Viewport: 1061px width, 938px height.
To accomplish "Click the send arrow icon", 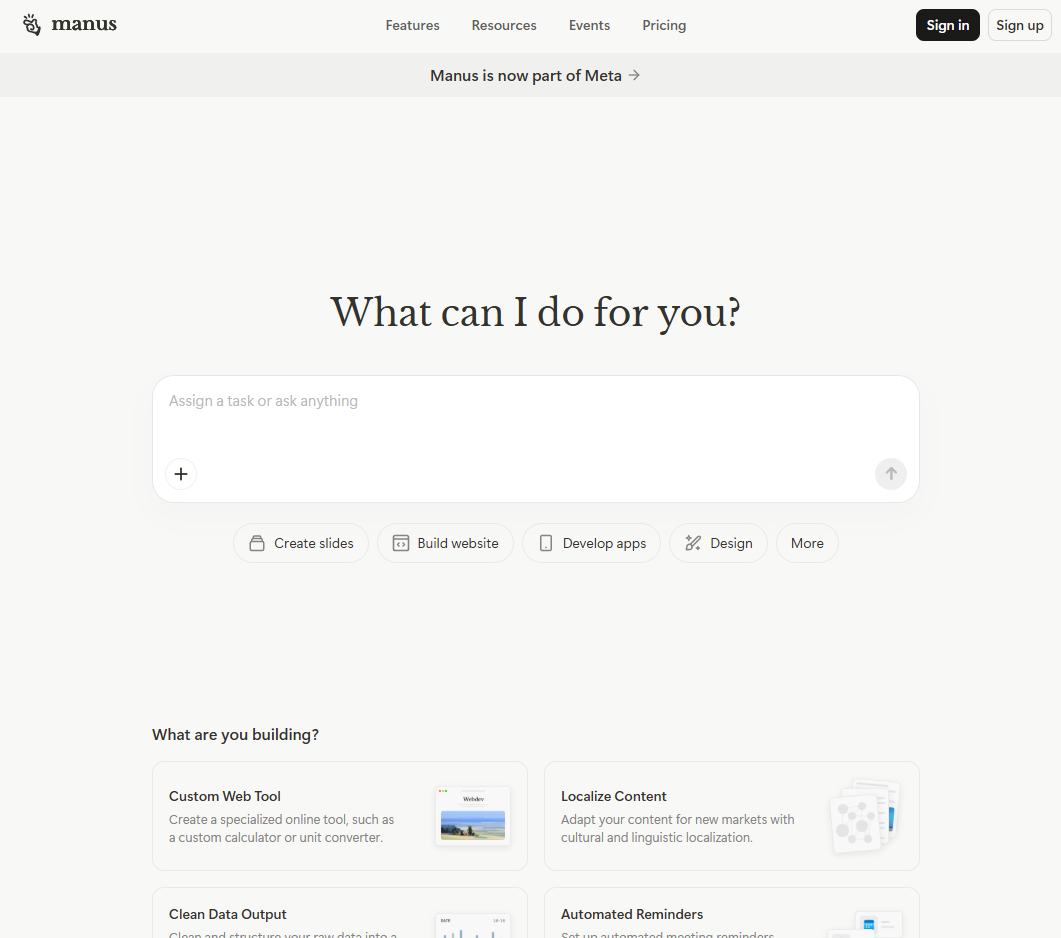I will (x=890, y=474).
